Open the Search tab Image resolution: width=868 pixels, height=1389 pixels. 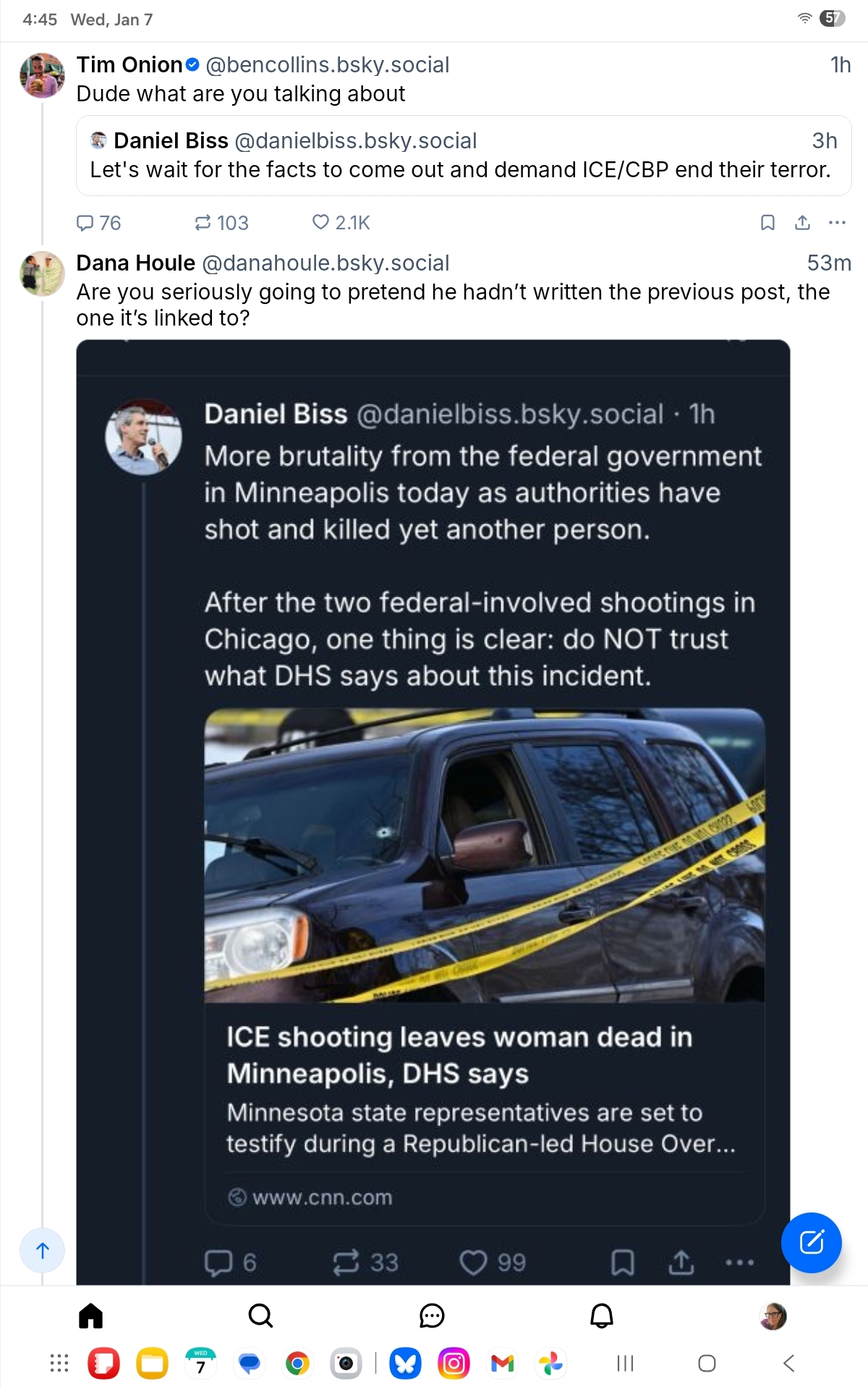[x=260, y=1316]
